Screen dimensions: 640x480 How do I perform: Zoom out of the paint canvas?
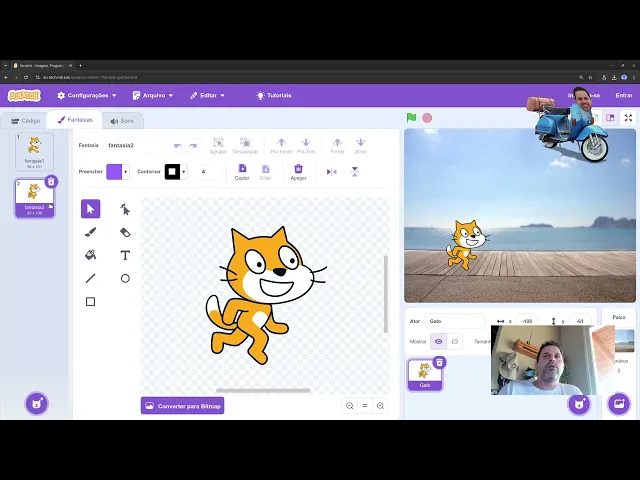pyautogui.click(x=349, y=406)
